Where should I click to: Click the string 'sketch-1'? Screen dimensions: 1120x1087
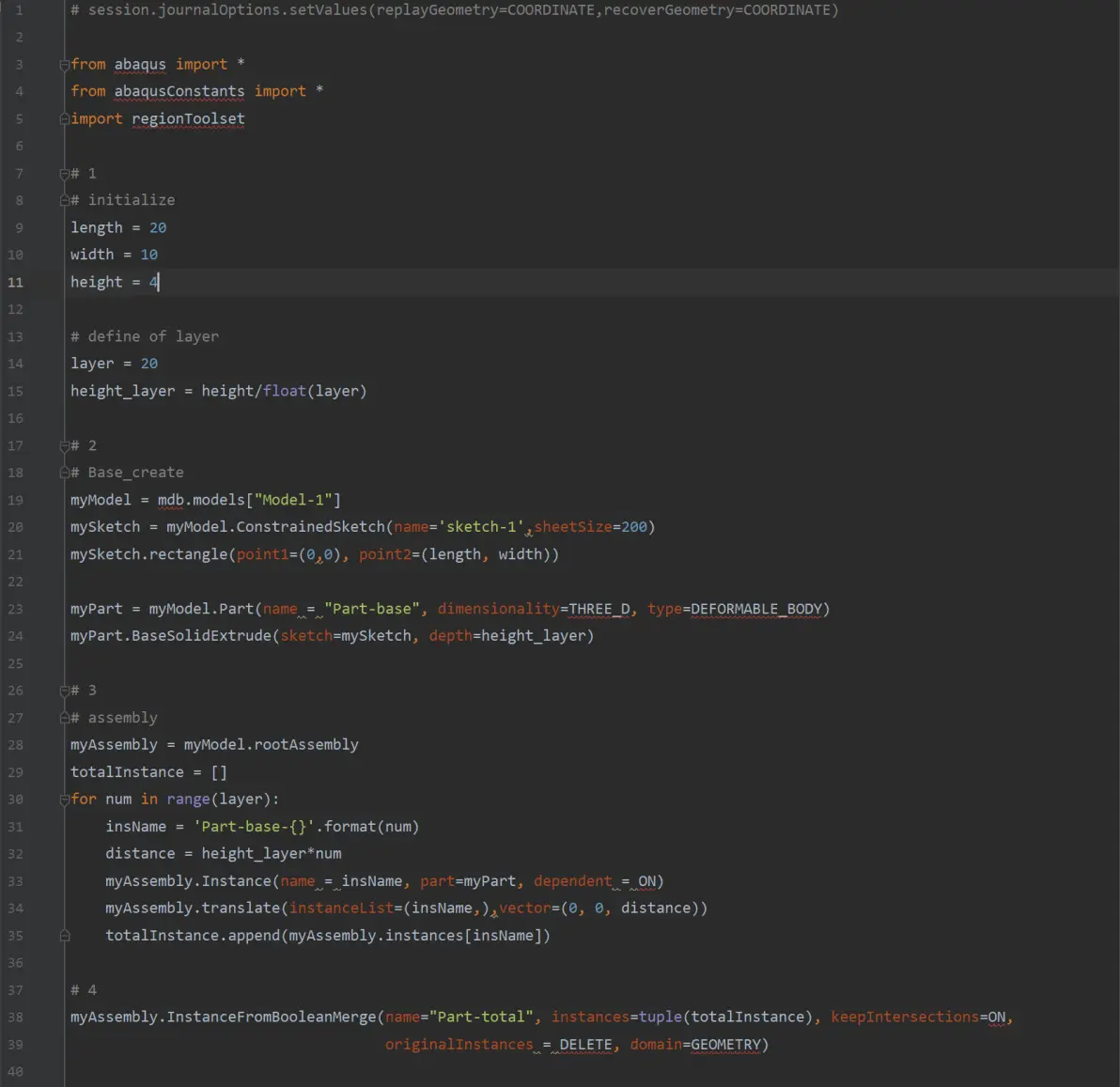click(x=481, y=527)
